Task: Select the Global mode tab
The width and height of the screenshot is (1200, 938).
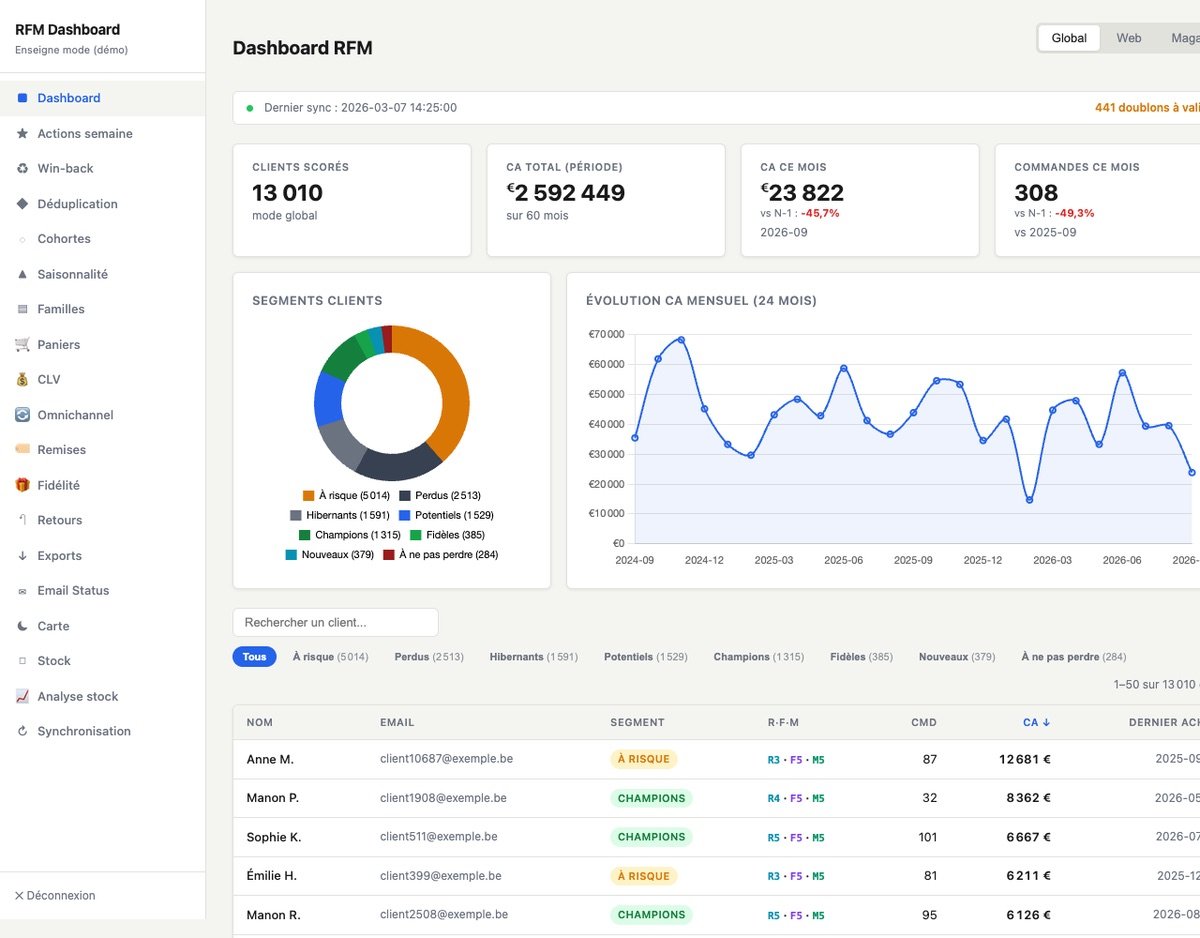Action: (x=1069, y=38)
